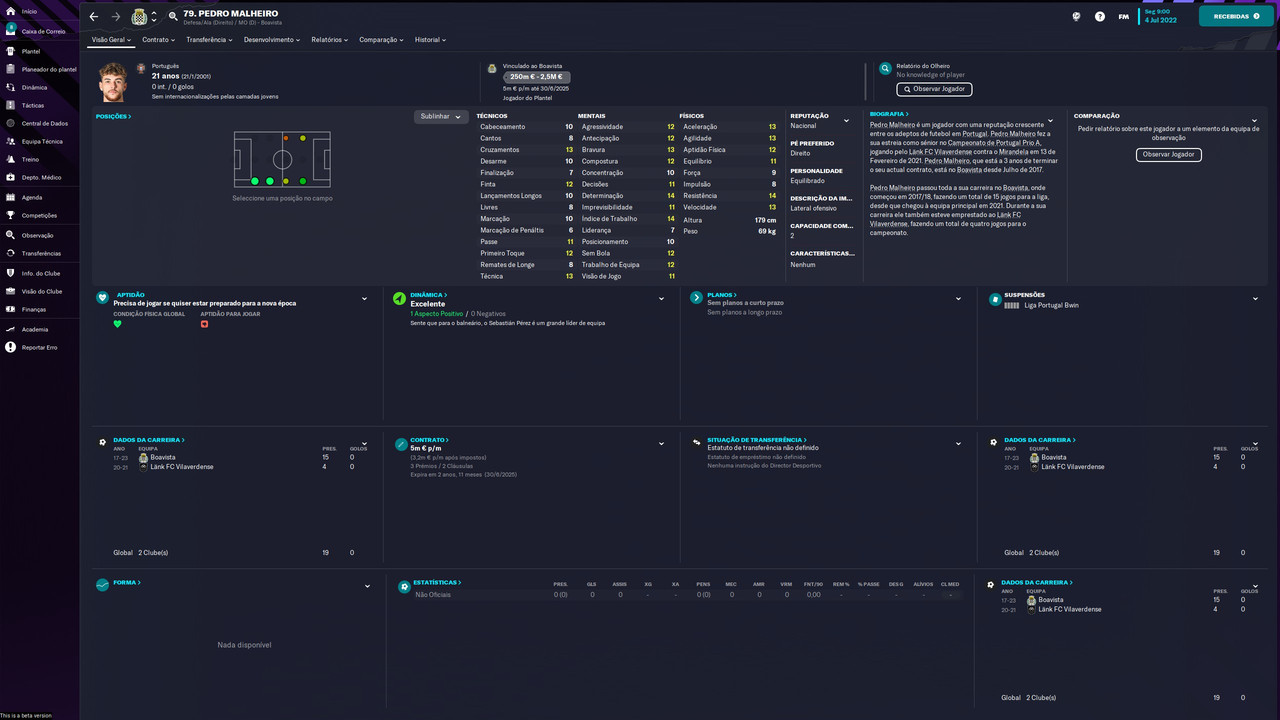The image size is (1280, 720).
Task: Open Equipa Técnica staff section
Action: click(42, 141)
